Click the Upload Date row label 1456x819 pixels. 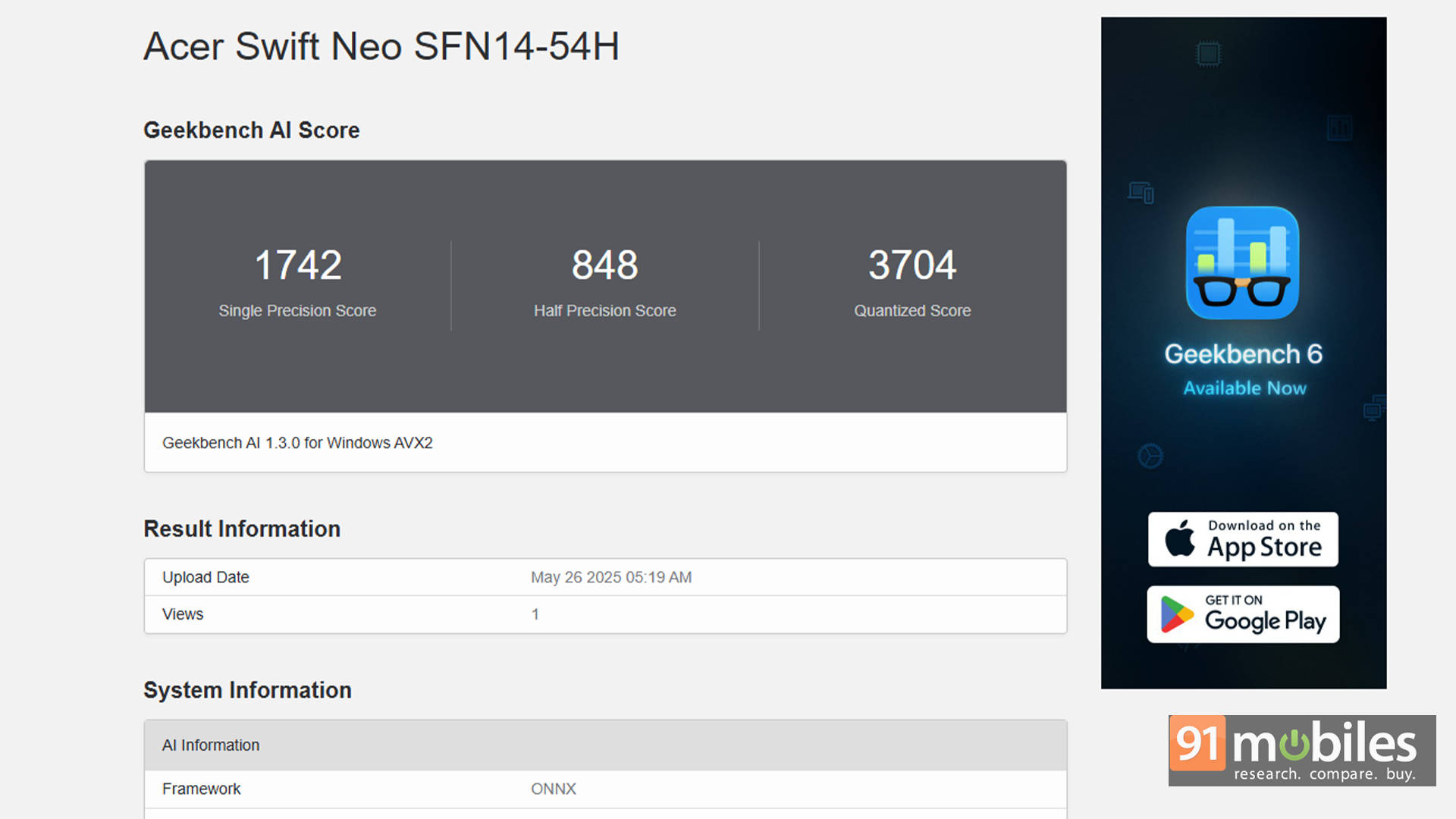click(x=206, y=577)
